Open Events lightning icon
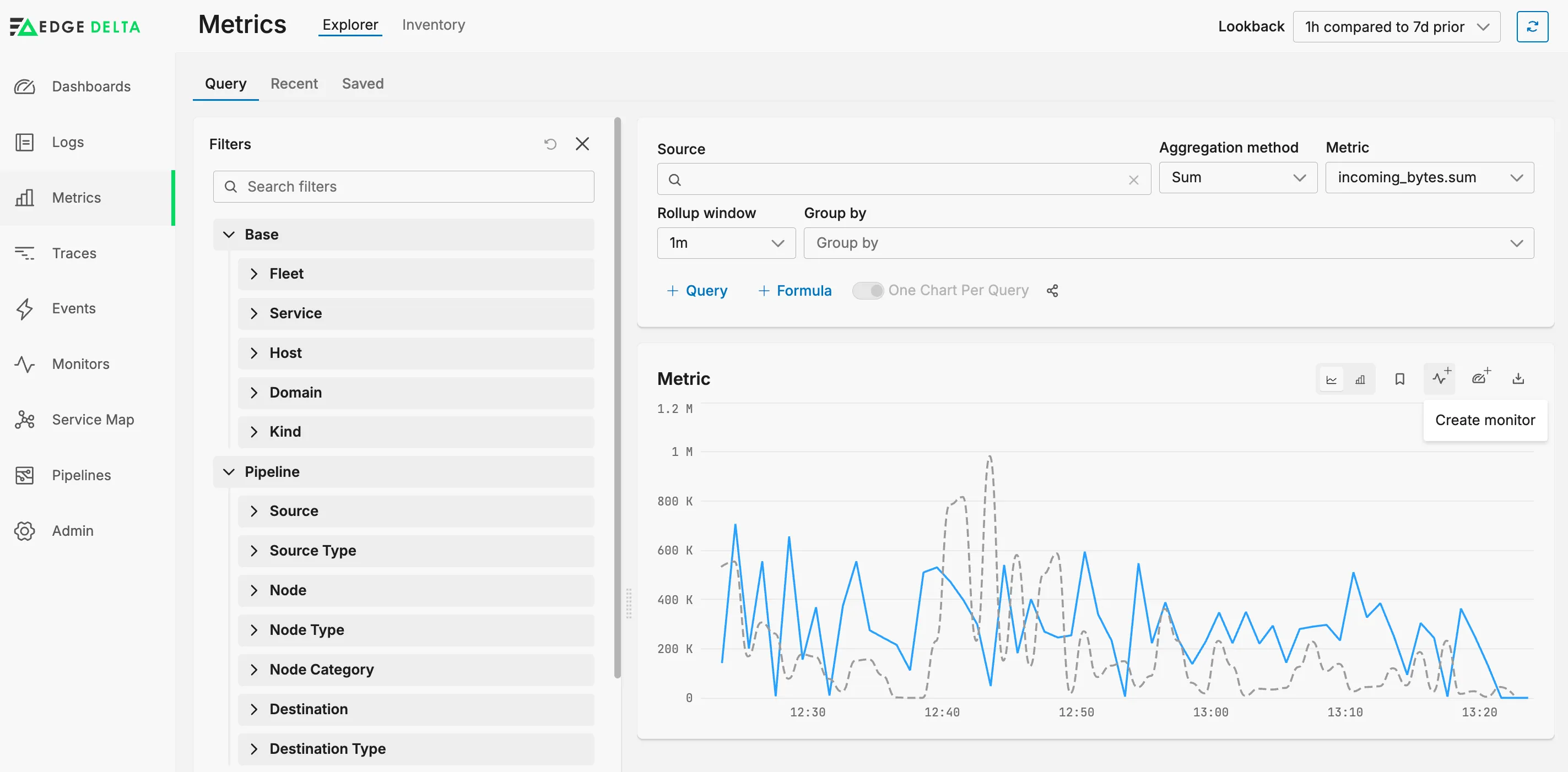 click(24, 308)
